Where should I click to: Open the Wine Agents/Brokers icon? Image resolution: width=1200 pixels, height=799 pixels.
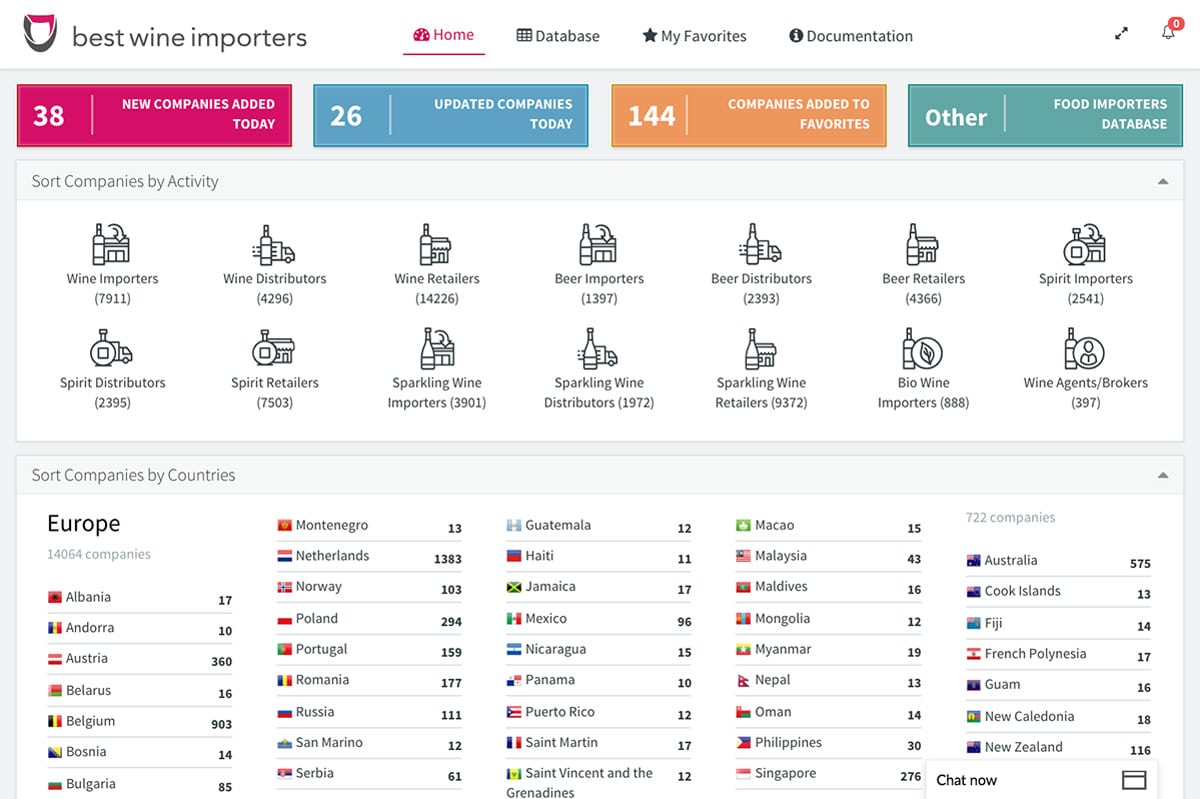1085,349
